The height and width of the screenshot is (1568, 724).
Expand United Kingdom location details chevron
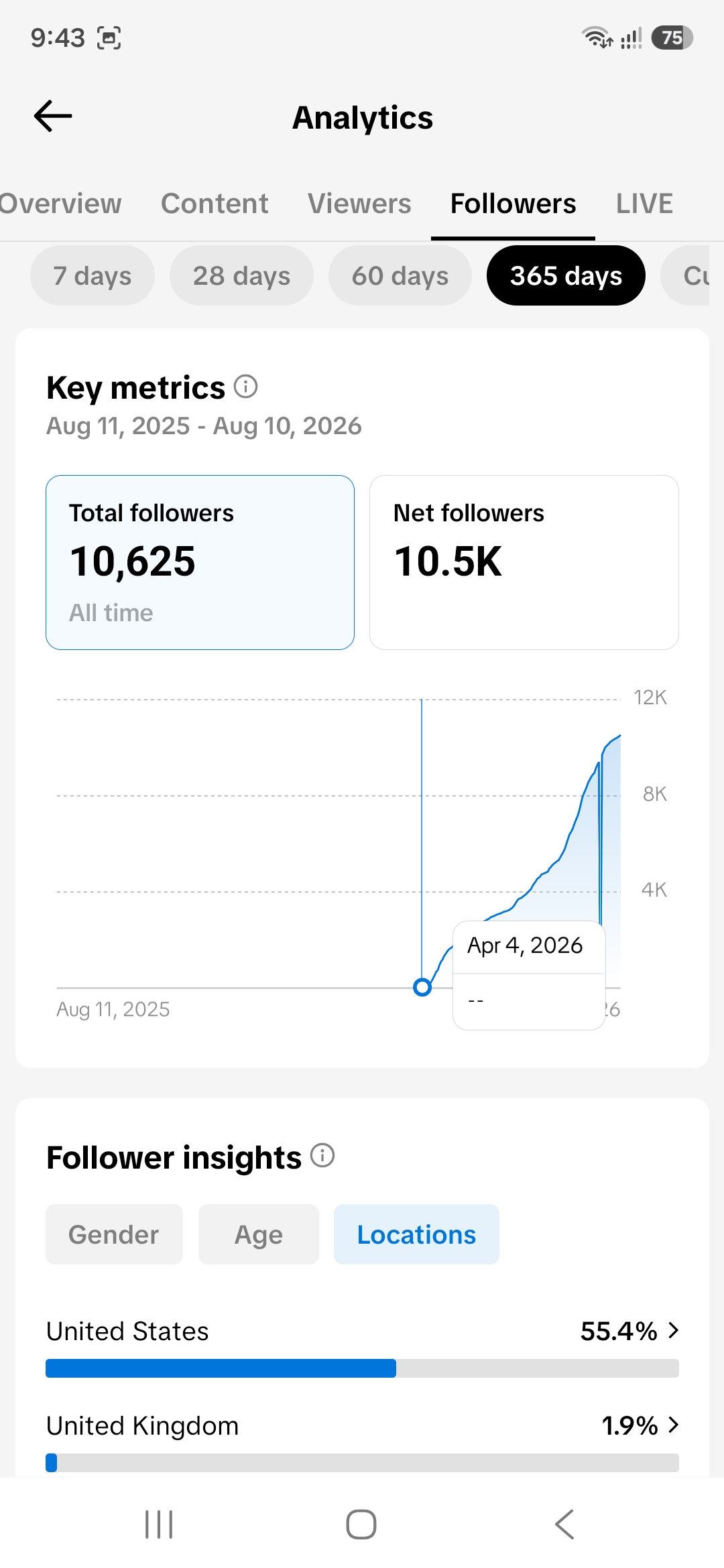(674, 1425)
